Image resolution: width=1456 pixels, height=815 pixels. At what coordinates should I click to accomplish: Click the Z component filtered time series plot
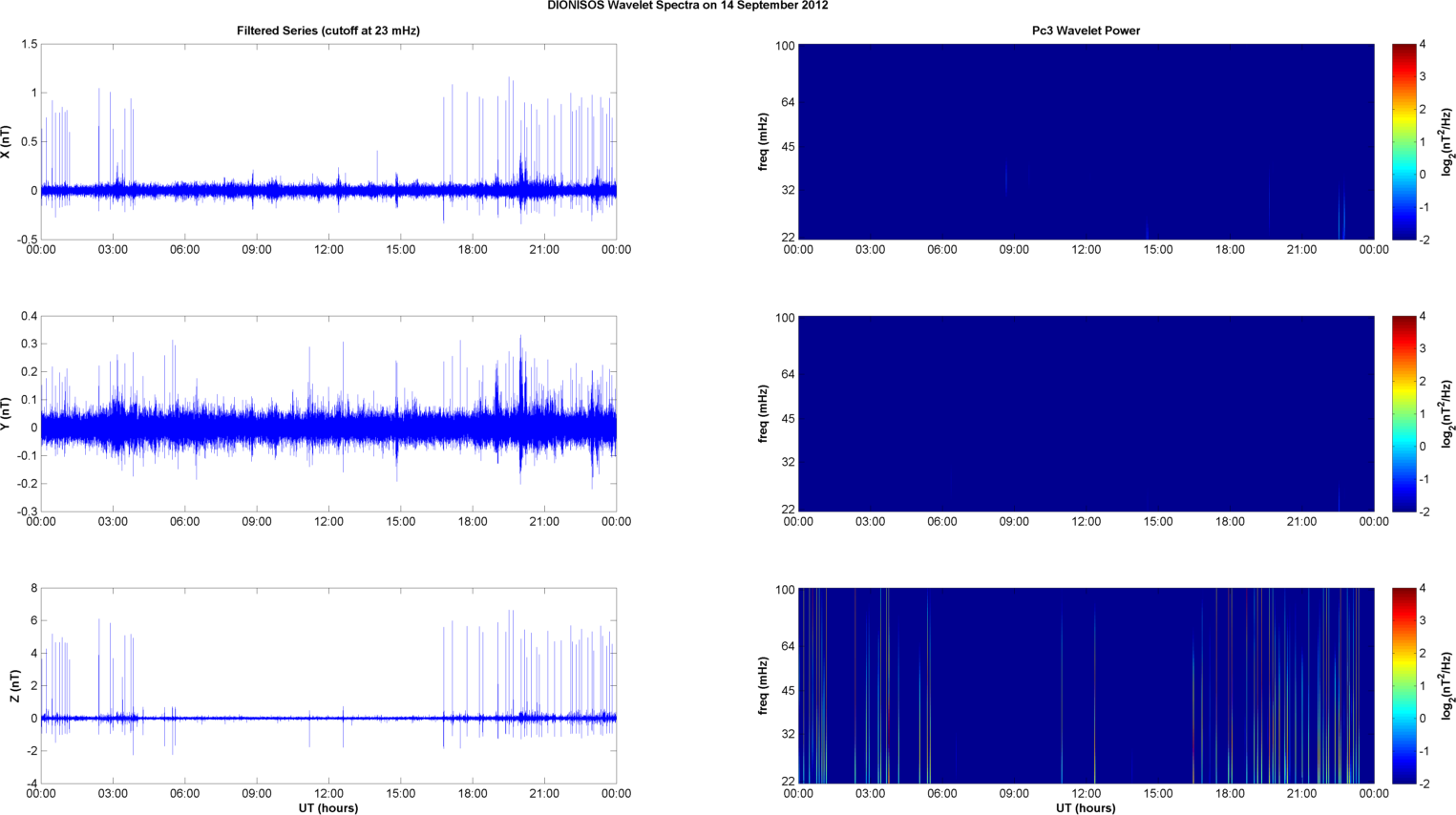coord(328,686)
